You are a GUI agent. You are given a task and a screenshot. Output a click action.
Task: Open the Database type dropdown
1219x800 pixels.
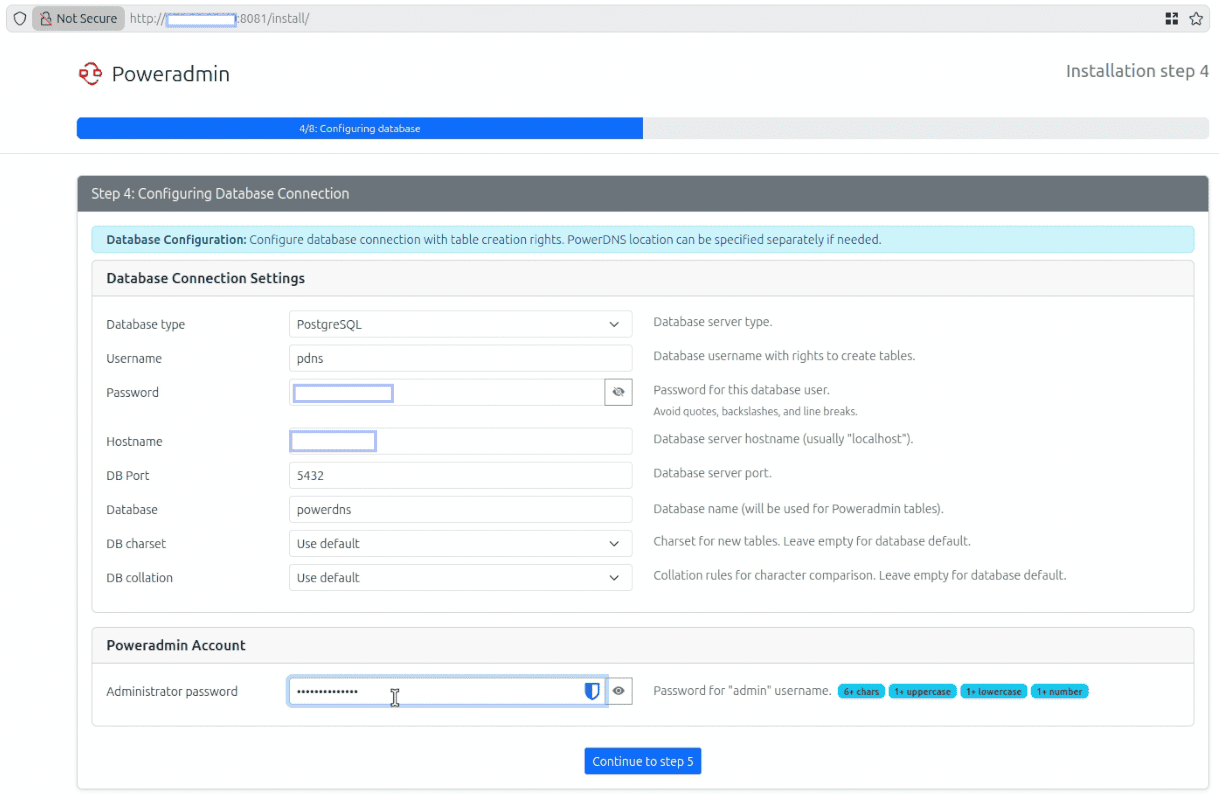[460, 324]
